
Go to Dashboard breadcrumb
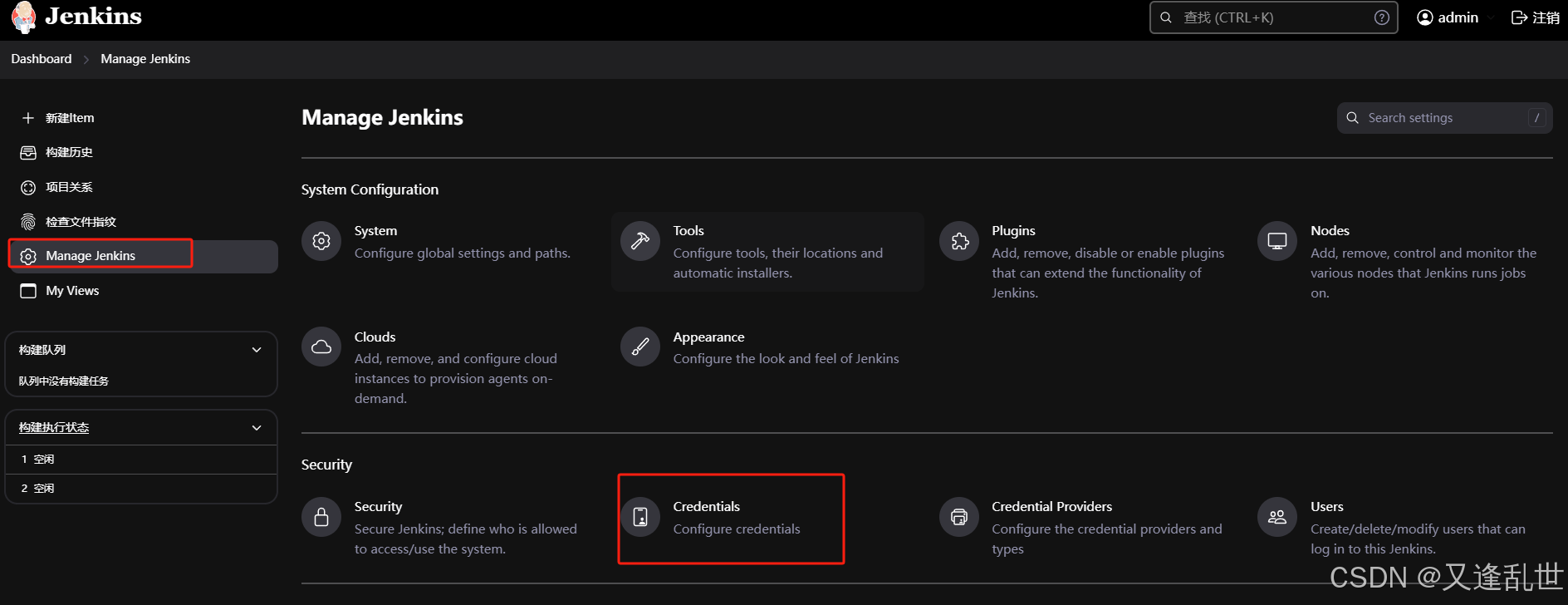[x=42, y=59]
